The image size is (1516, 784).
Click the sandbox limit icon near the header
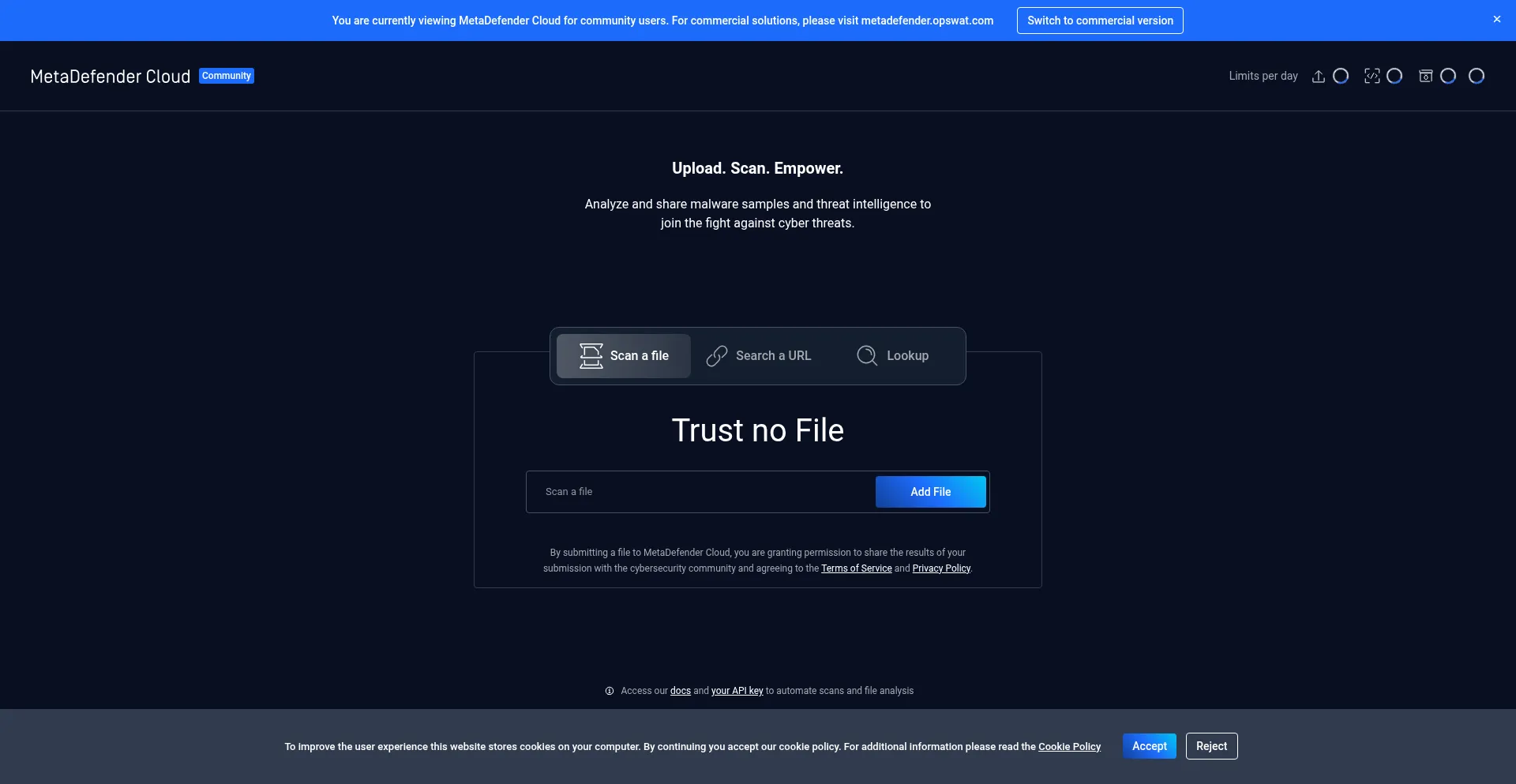pos(1425,77)
